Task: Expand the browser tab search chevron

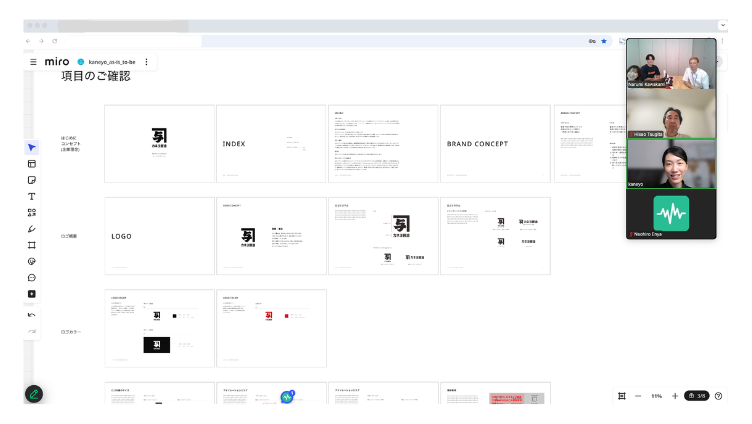Action: click(x=723, y=25)
